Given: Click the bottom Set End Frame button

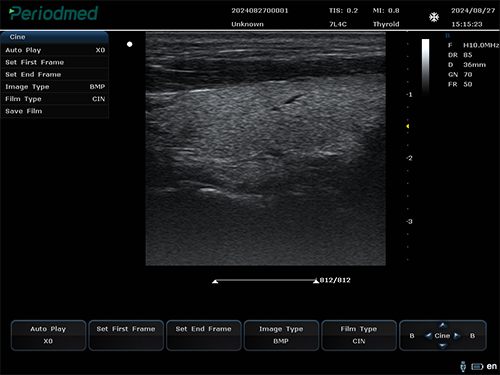Looking at the screenshot, I should [x=204, y=335].
